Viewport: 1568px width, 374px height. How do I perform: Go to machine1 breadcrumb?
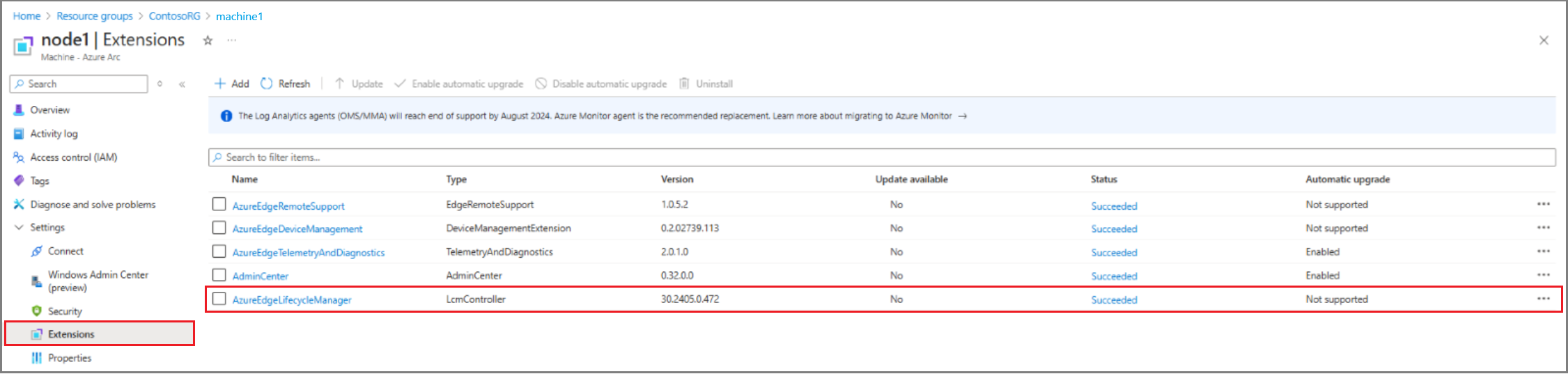[239, 16]
